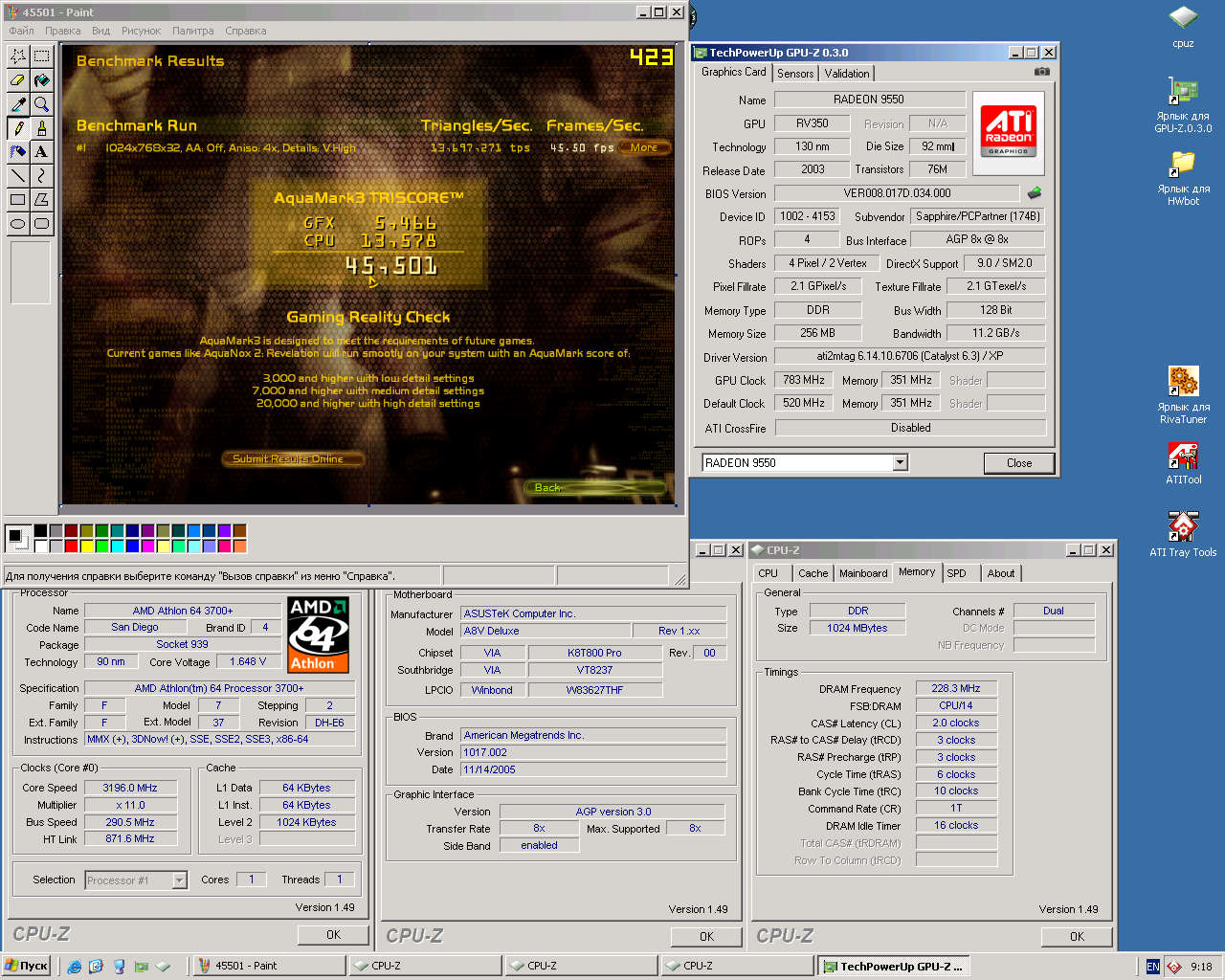Click the A8V Deluxe model value
Screen dimensions: 1225x980
click(546, 631)
